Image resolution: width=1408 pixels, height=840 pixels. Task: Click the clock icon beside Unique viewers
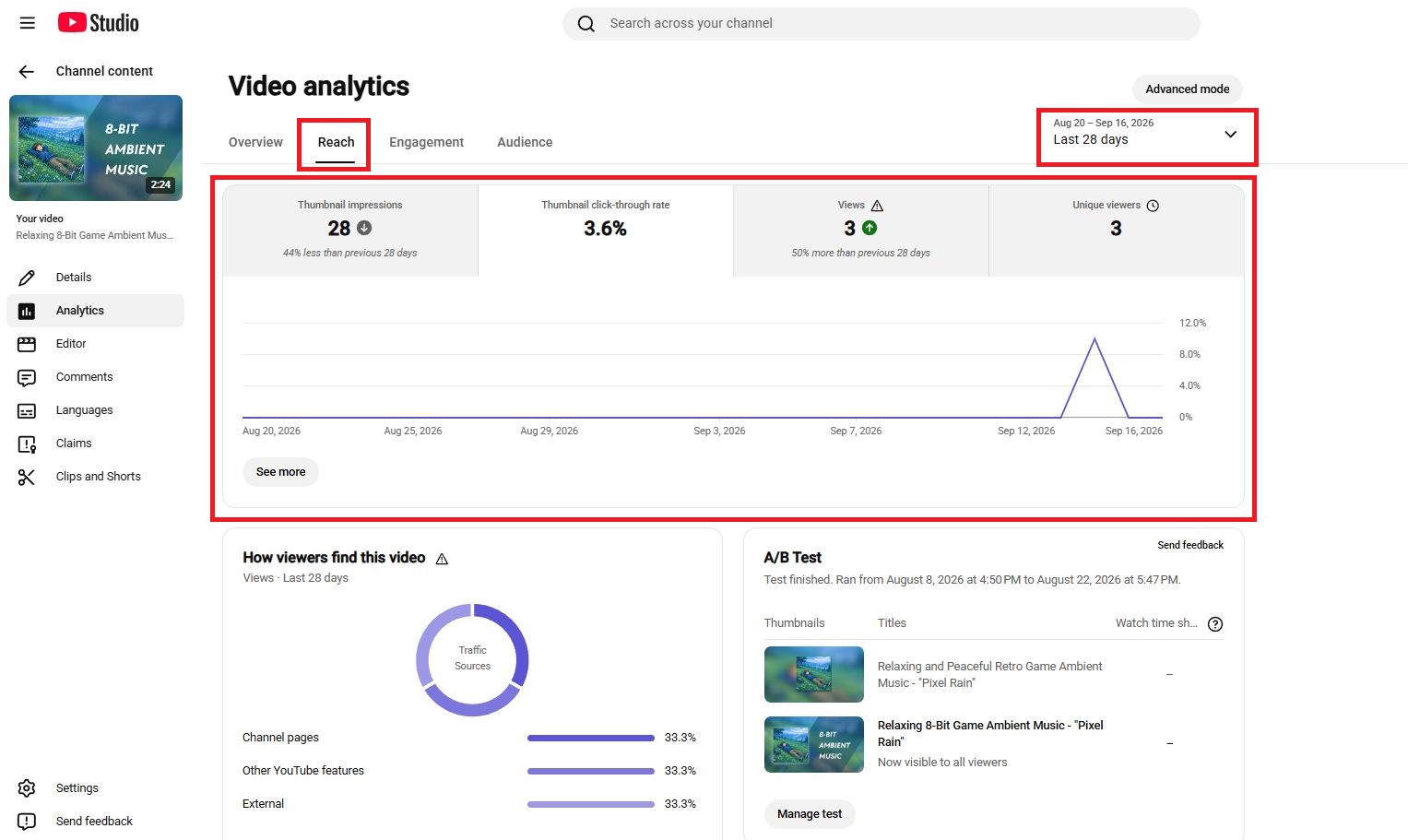[1153, 206]
